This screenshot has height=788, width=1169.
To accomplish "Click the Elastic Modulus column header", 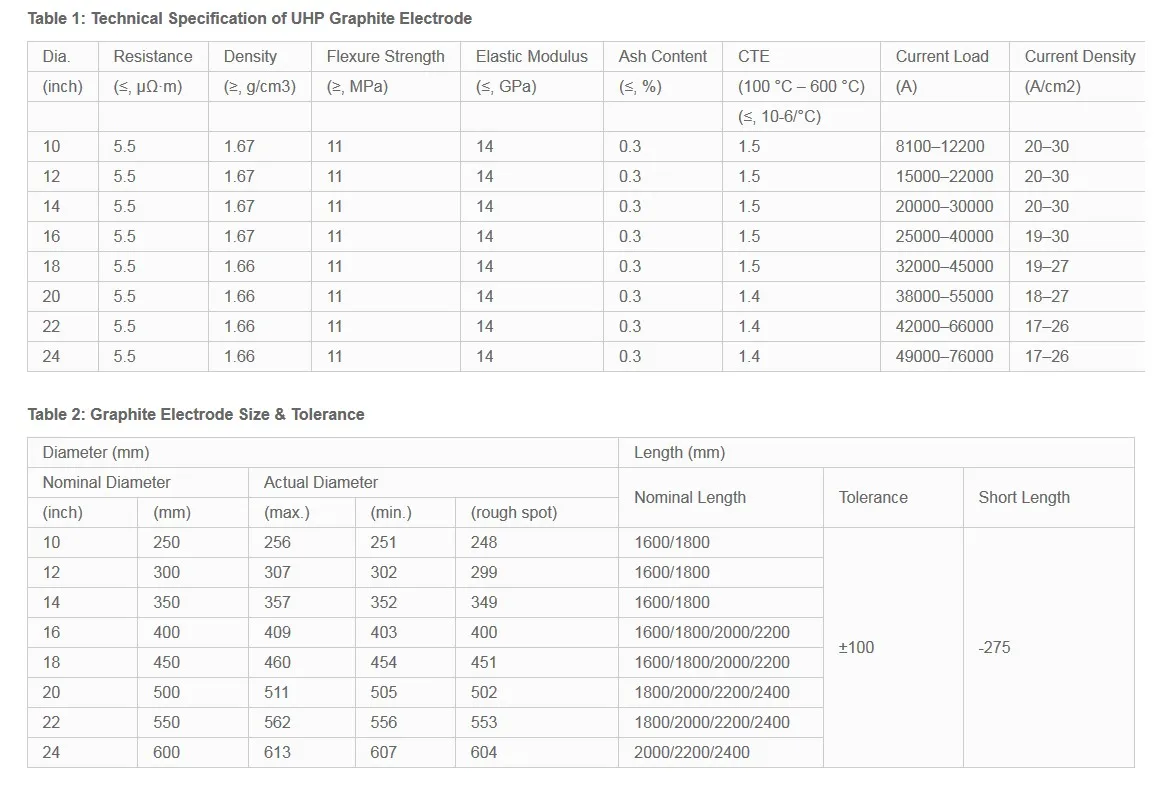I will (531, 56).
